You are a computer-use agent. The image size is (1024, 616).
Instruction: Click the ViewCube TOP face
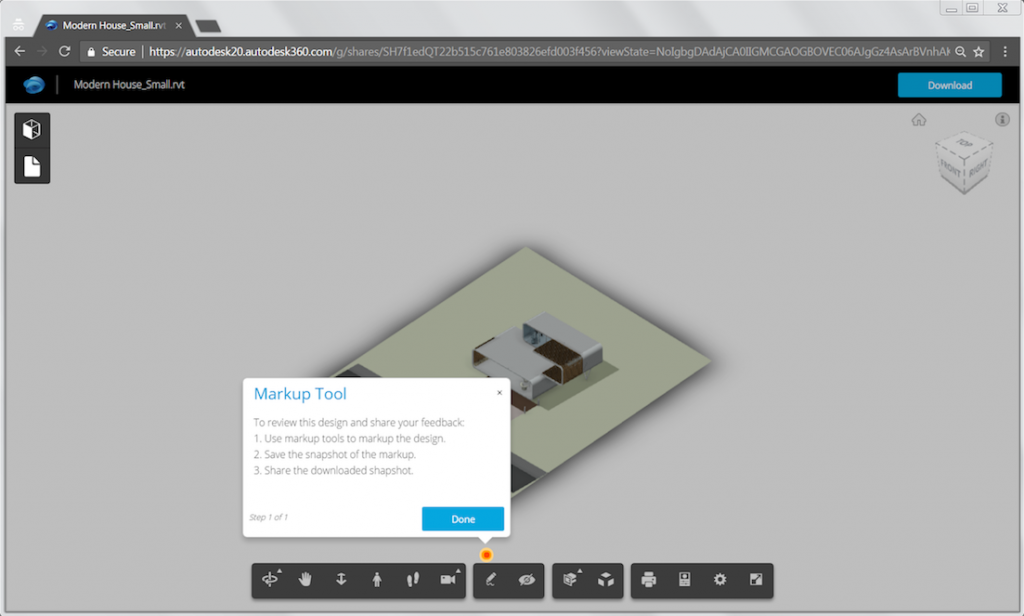click(x=965, y=143)
